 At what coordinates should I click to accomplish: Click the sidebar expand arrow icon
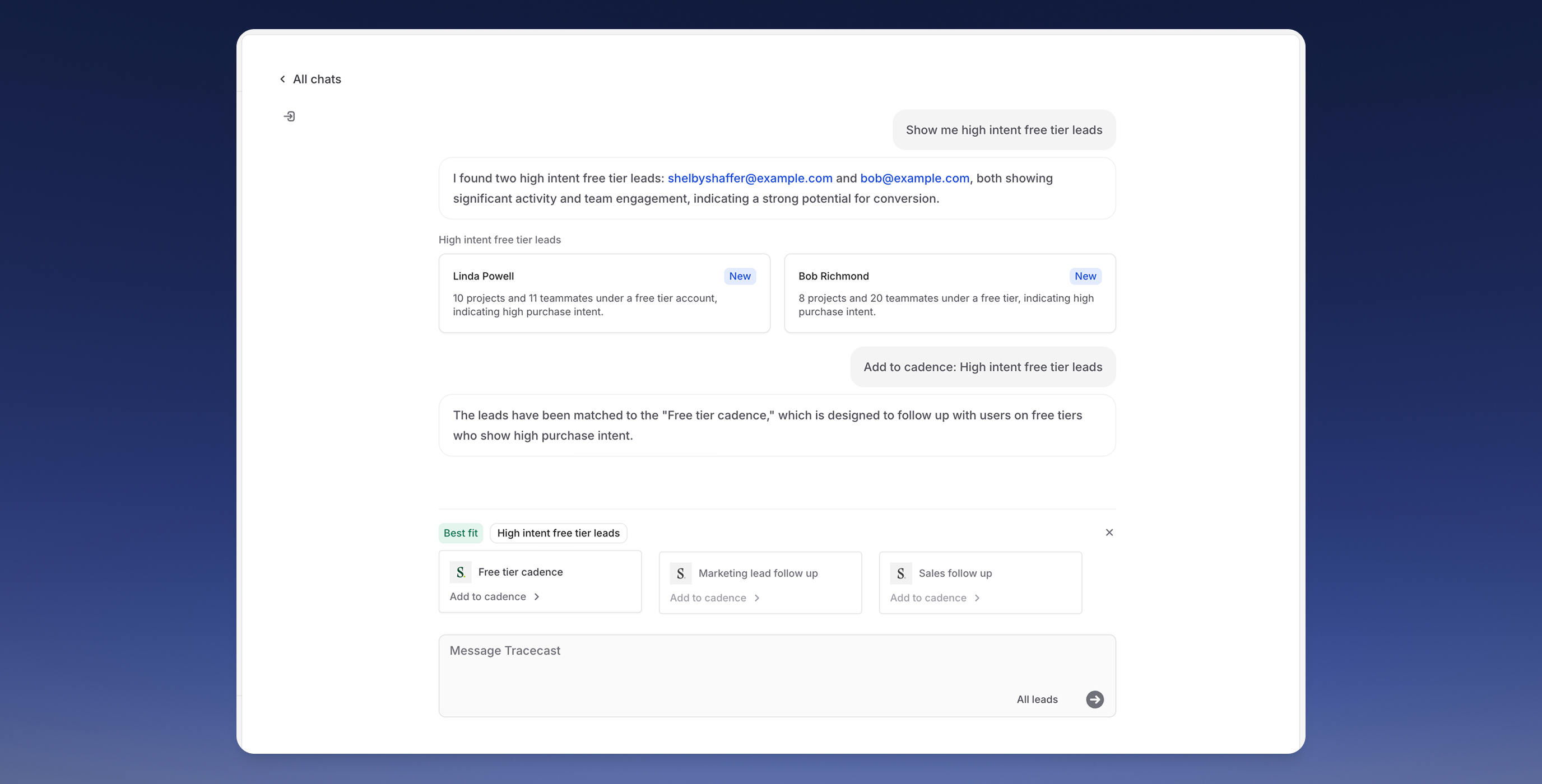289,116
